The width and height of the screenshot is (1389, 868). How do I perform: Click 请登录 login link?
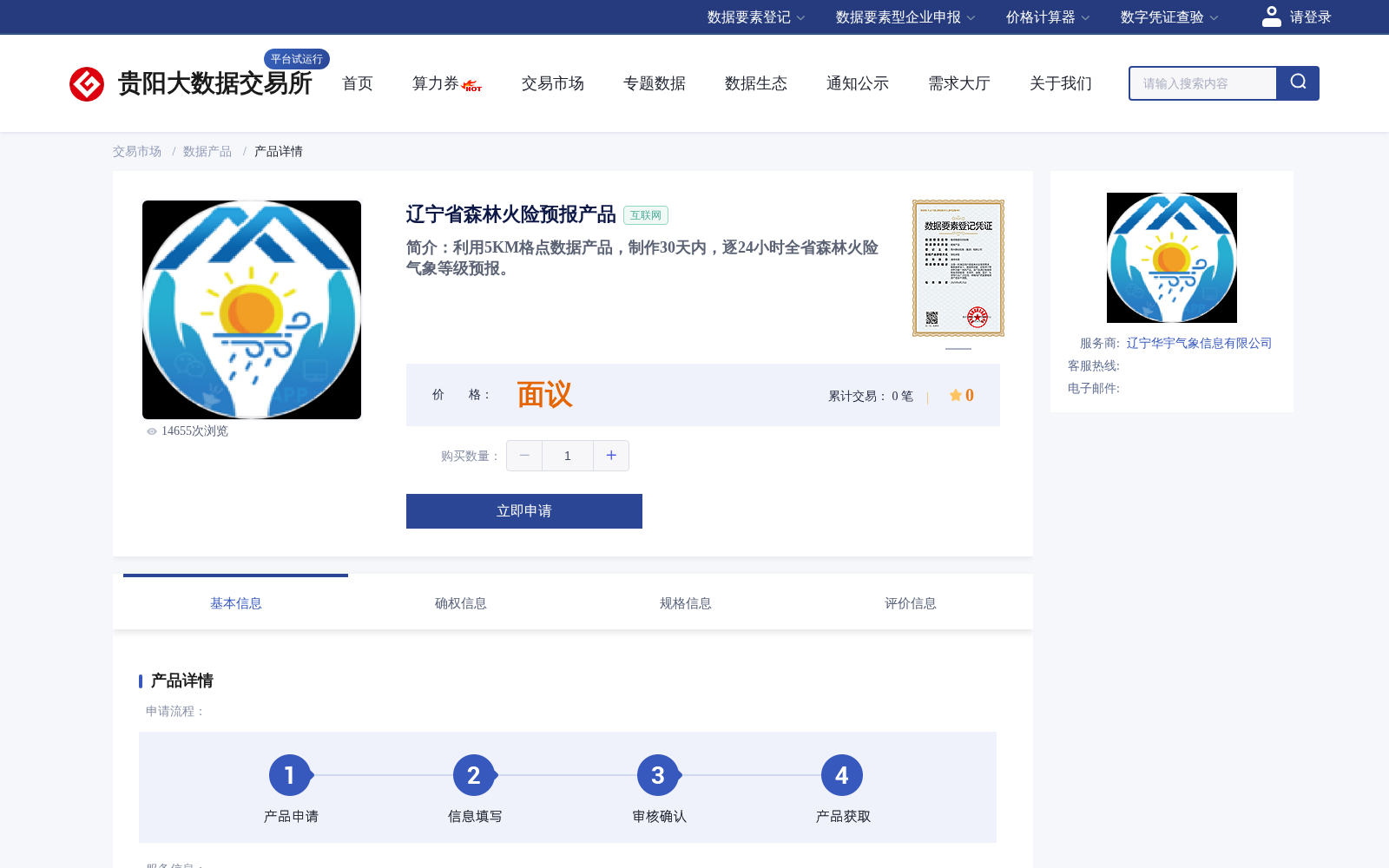pyautogui.click(x=1310, y=17)
